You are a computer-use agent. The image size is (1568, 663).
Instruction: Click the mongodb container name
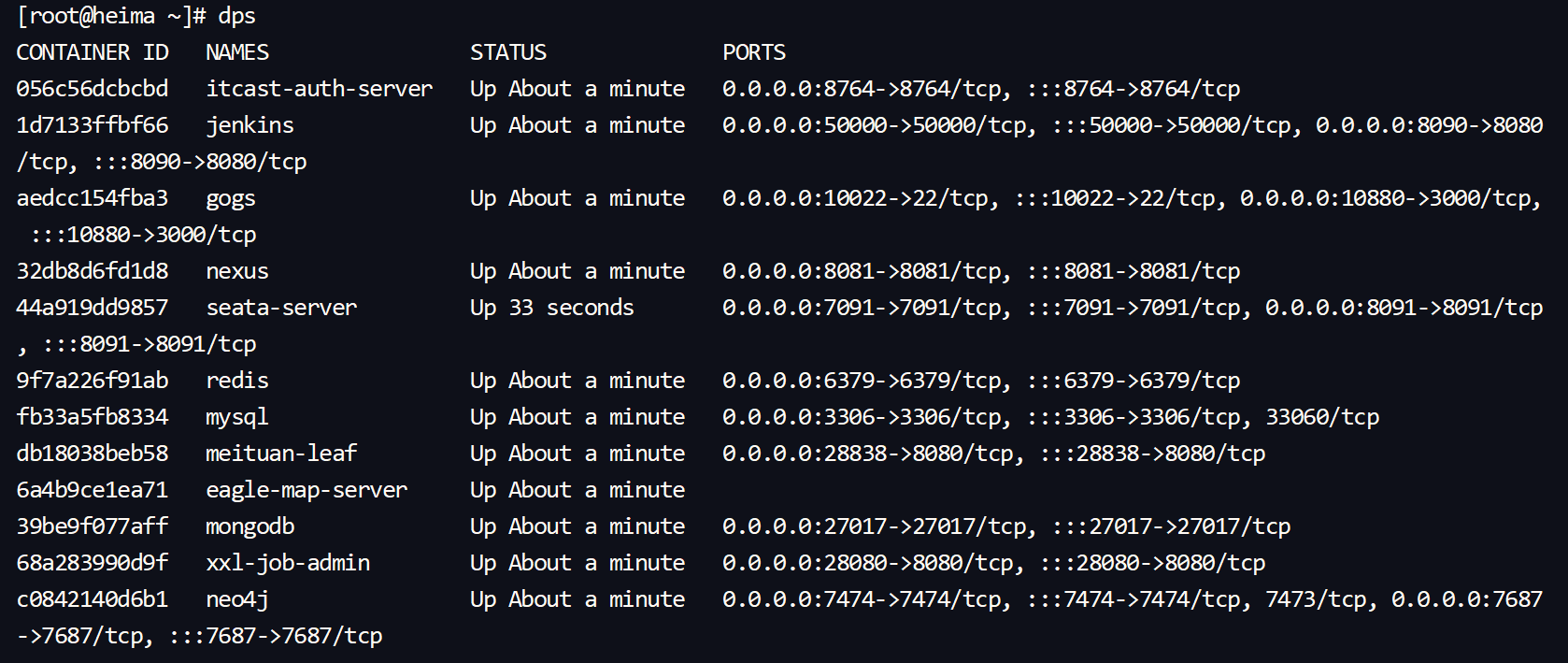point(249,526)
